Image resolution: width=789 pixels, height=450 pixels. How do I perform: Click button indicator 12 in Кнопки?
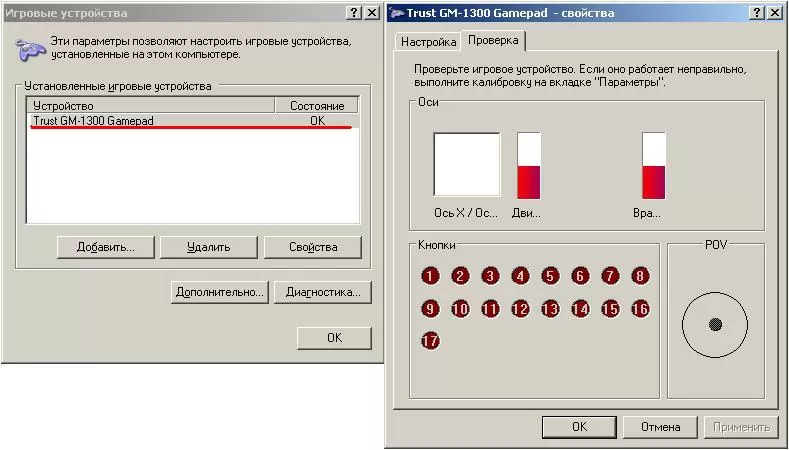click(x=520, y=309)
